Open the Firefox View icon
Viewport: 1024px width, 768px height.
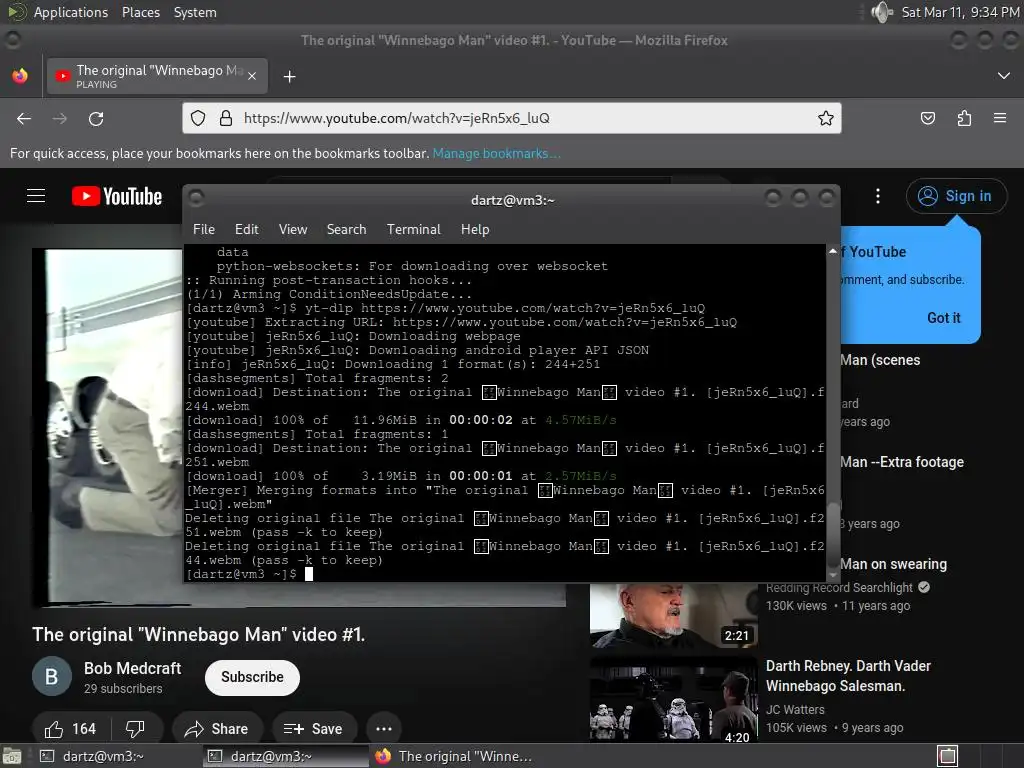[20, 76]
